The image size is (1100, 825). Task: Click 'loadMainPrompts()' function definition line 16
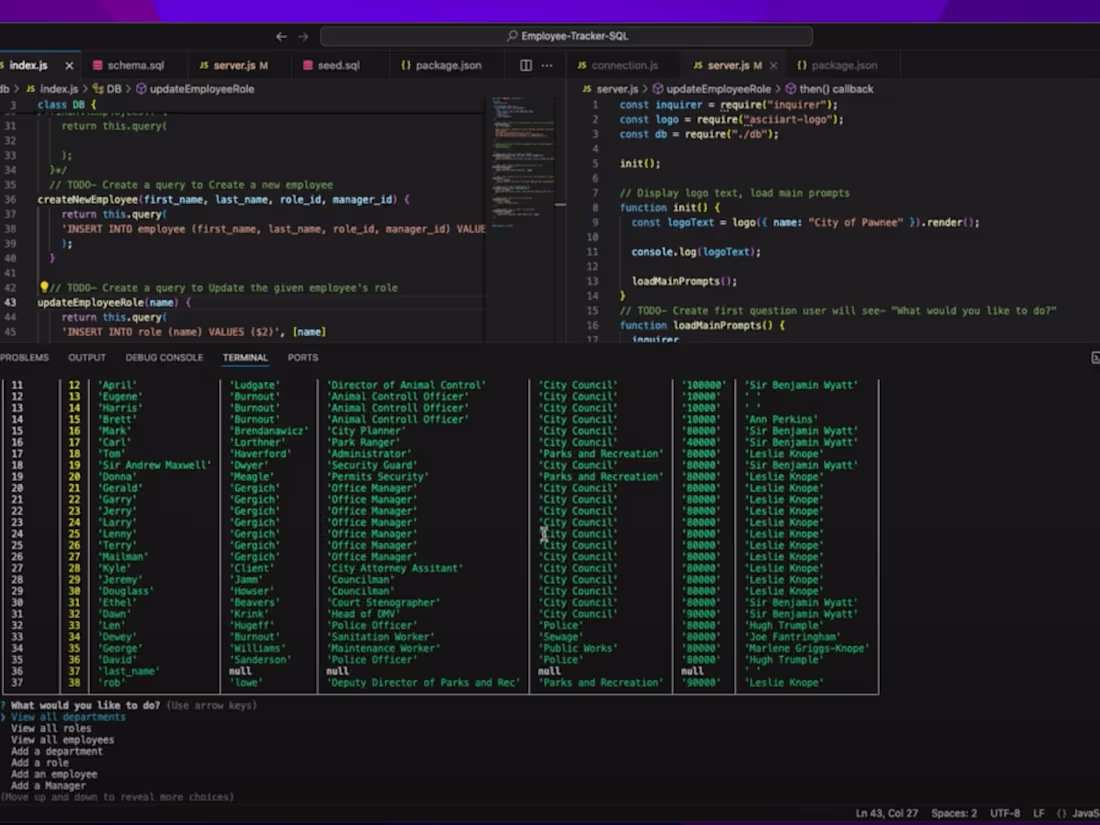[702, 326]
